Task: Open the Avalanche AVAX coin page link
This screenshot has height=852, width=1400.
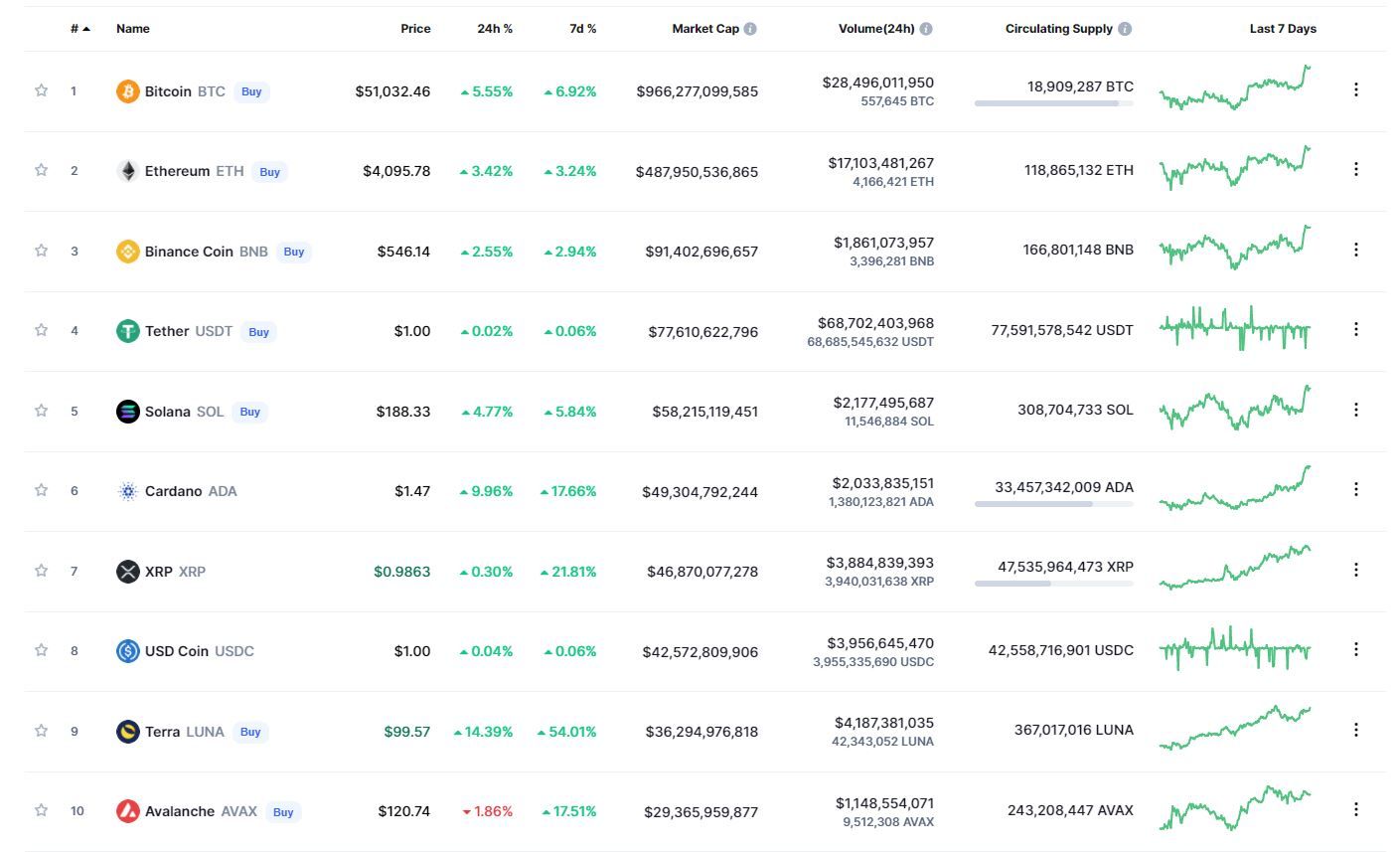Action: click(x=201, y=811)
